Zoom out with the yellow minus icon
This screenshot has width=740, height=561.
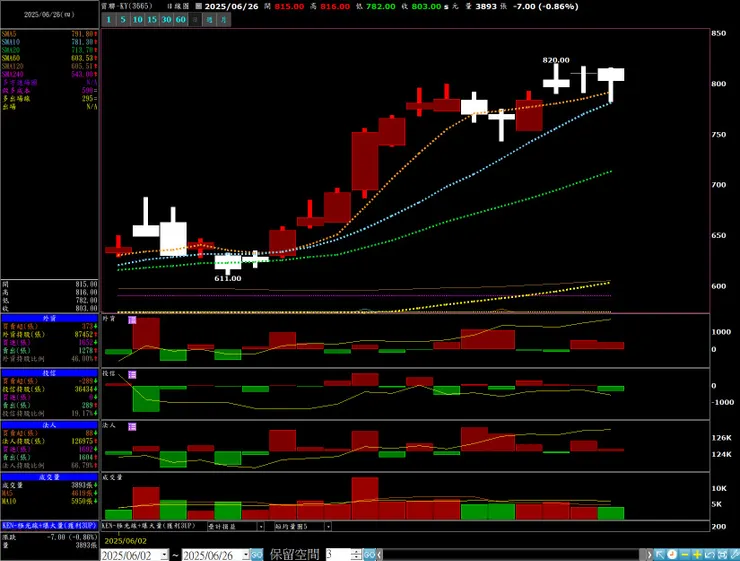click(685, 555)
